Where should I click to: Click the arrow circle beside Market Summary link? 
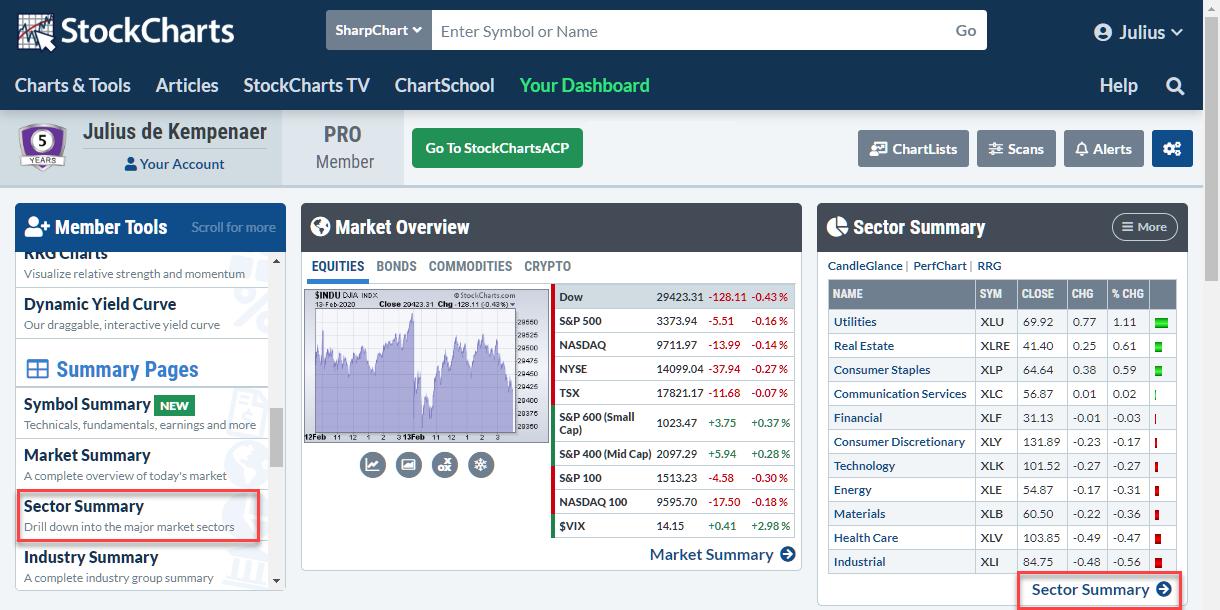788,554
